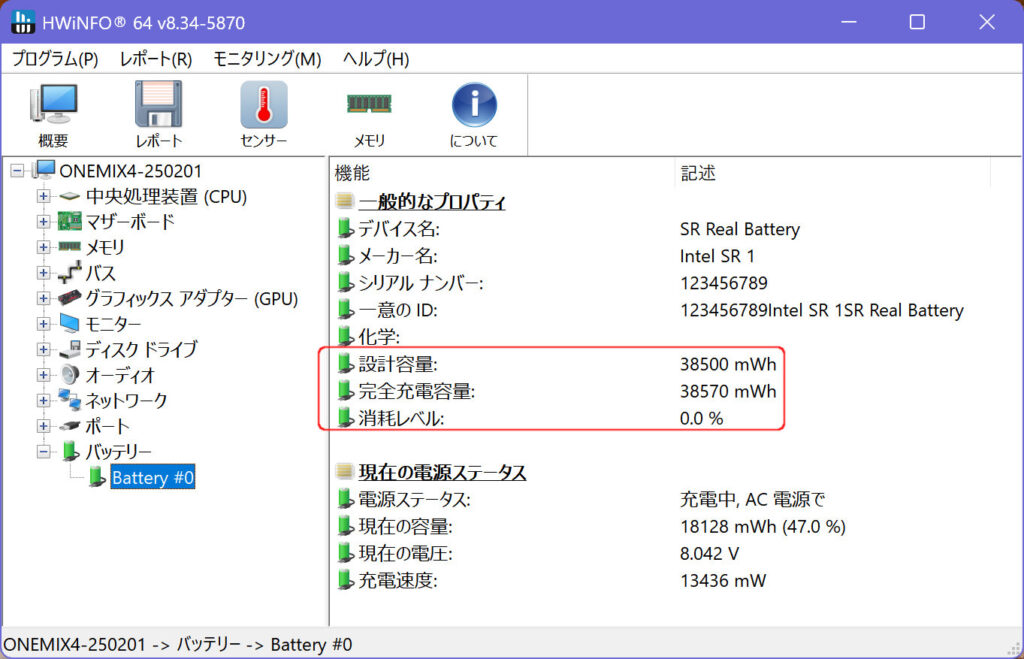Collapse the バッテリー tree node
The image size is (1024, 659).
pos(43,452)
